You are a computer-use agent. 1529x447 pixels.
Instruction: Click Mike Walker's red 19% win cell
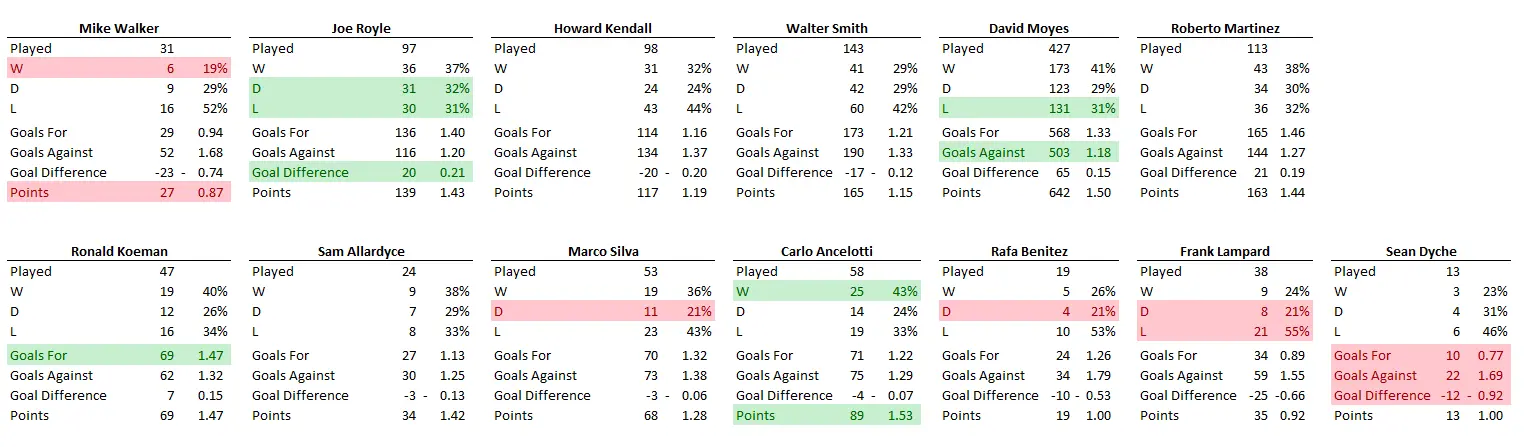point(215,68)
